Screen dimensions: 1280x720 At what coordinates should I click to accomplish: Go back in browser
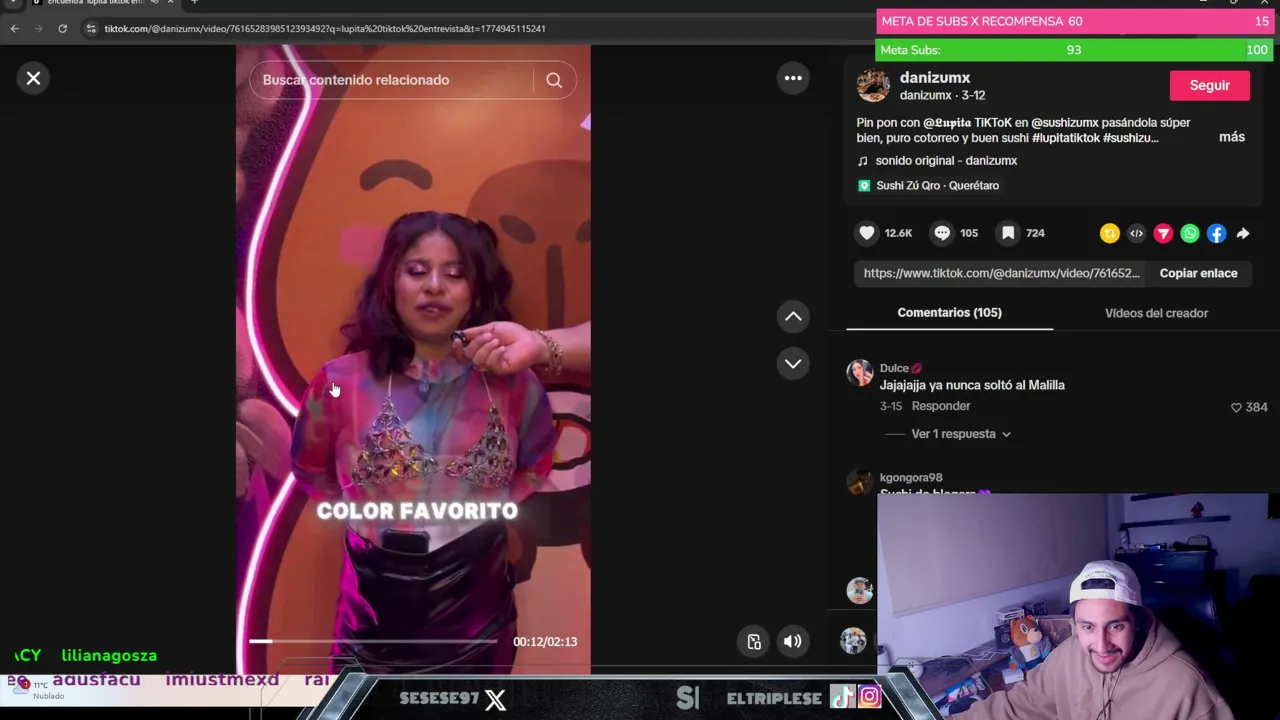pos(14,28)
